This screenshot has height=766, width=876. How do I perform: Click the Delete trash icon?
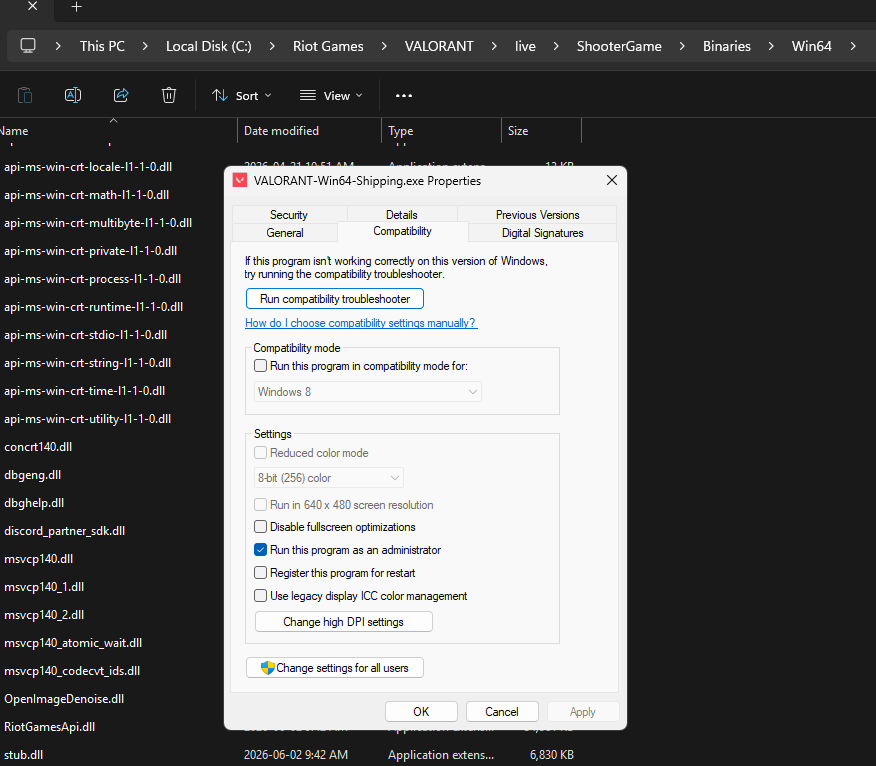point(169,96)
